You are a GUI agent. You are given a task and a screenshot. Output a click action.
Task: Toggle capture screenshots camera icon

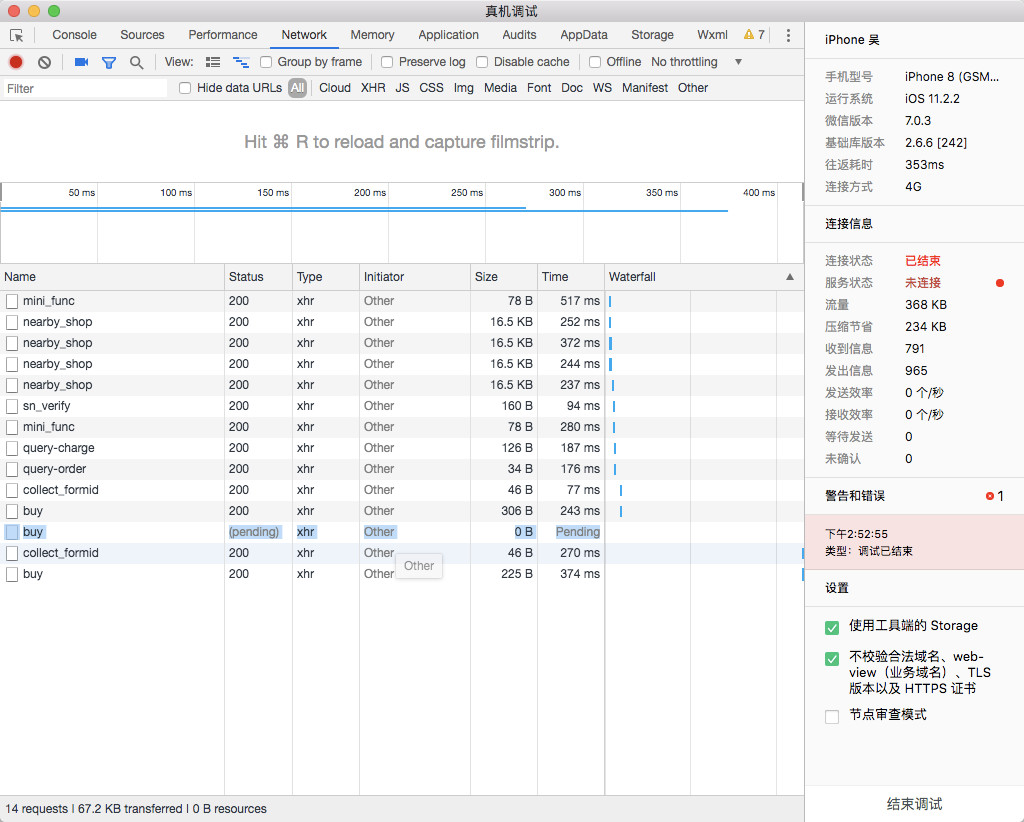[x=81, y=62]
